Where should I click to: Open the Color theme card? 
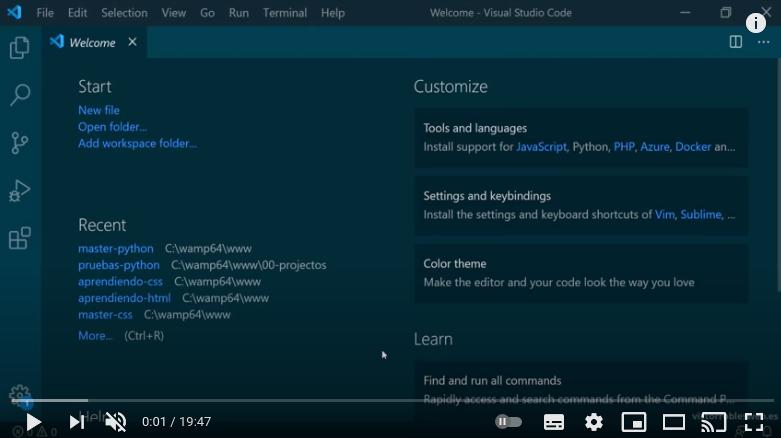581,273
